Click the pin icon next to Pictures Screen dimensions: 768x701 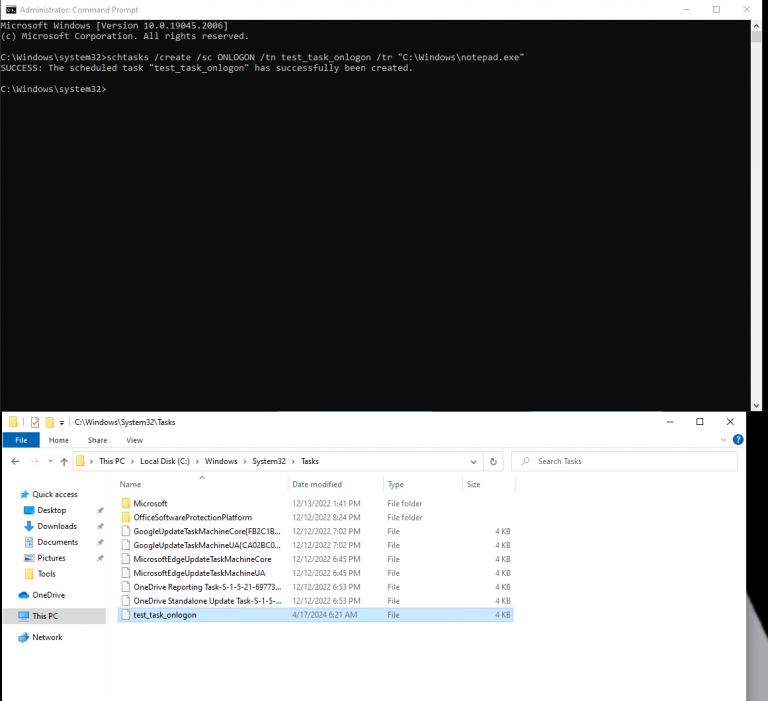point(100,558)
